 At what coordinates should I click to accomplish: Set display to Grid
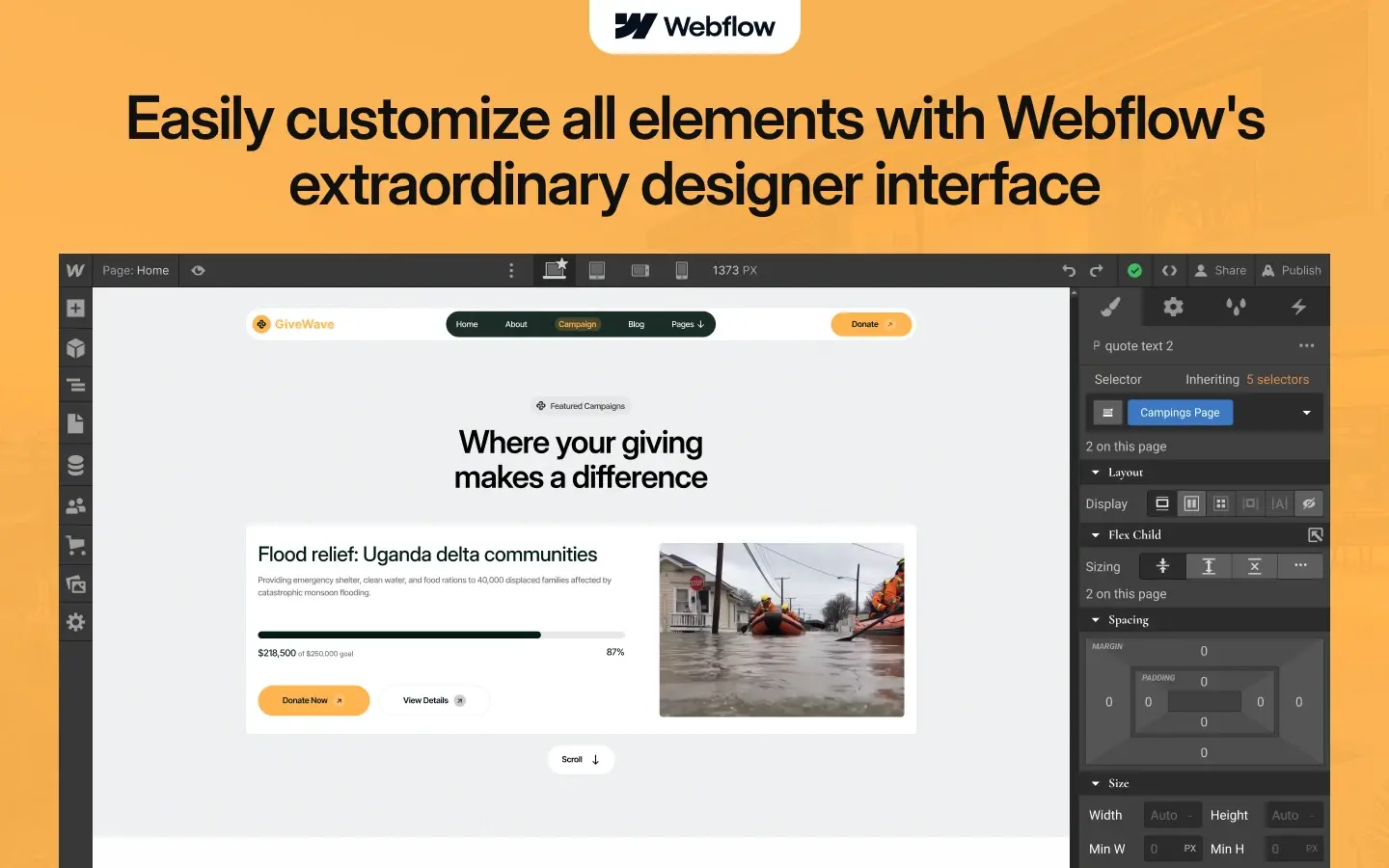point(1220,503)
